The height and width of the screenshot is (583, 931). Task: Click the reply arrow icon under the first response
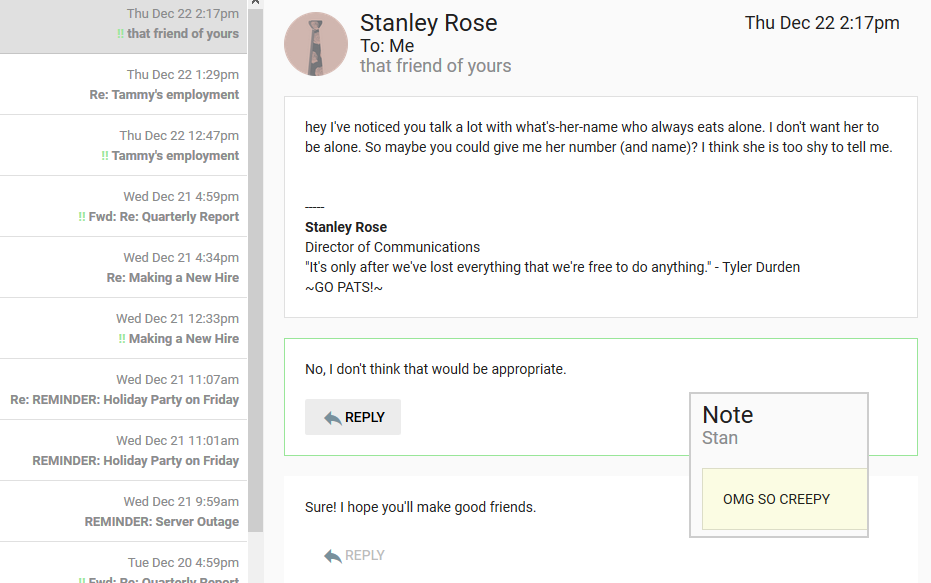[x=333, y=418]
